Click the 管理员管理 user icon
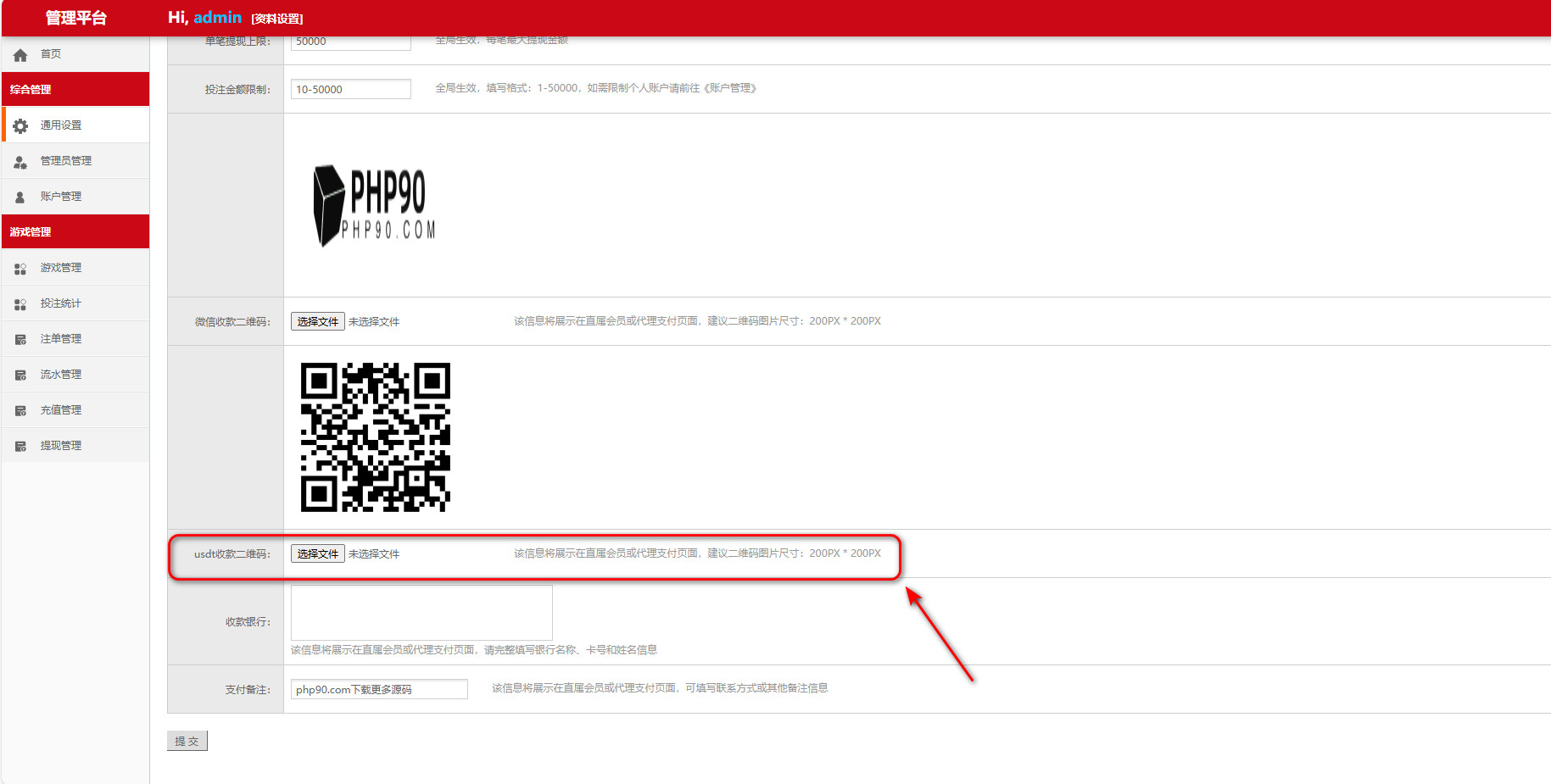The height and width of the screenshot is (784, 1551). point(20,162)
